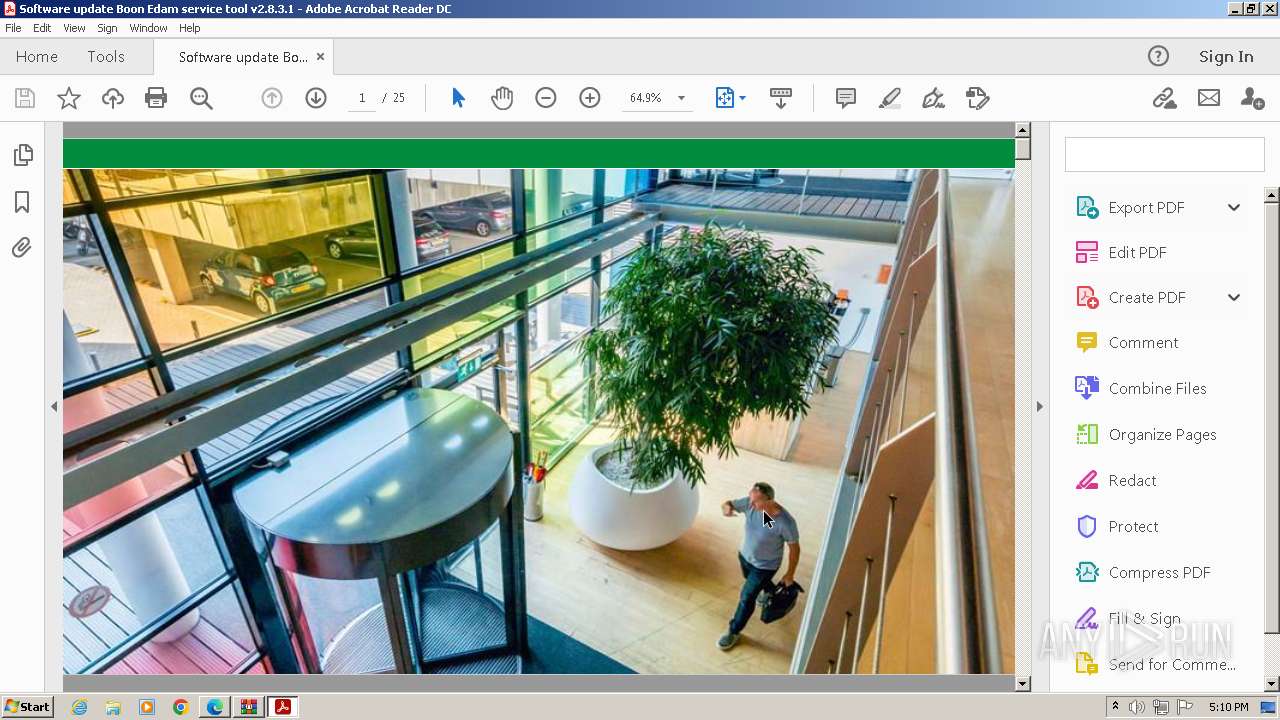This screenshot has width=1280, height=720.
Task: Select the Selection arrow tool
Action: click(458, 98)
